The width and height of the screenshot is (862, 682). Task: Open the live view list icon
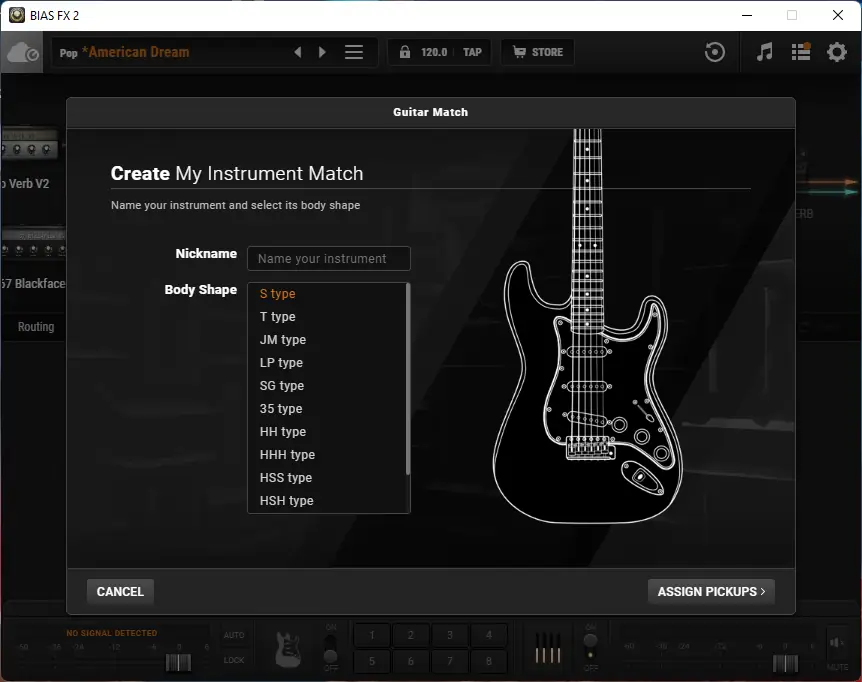coord(801,52)
